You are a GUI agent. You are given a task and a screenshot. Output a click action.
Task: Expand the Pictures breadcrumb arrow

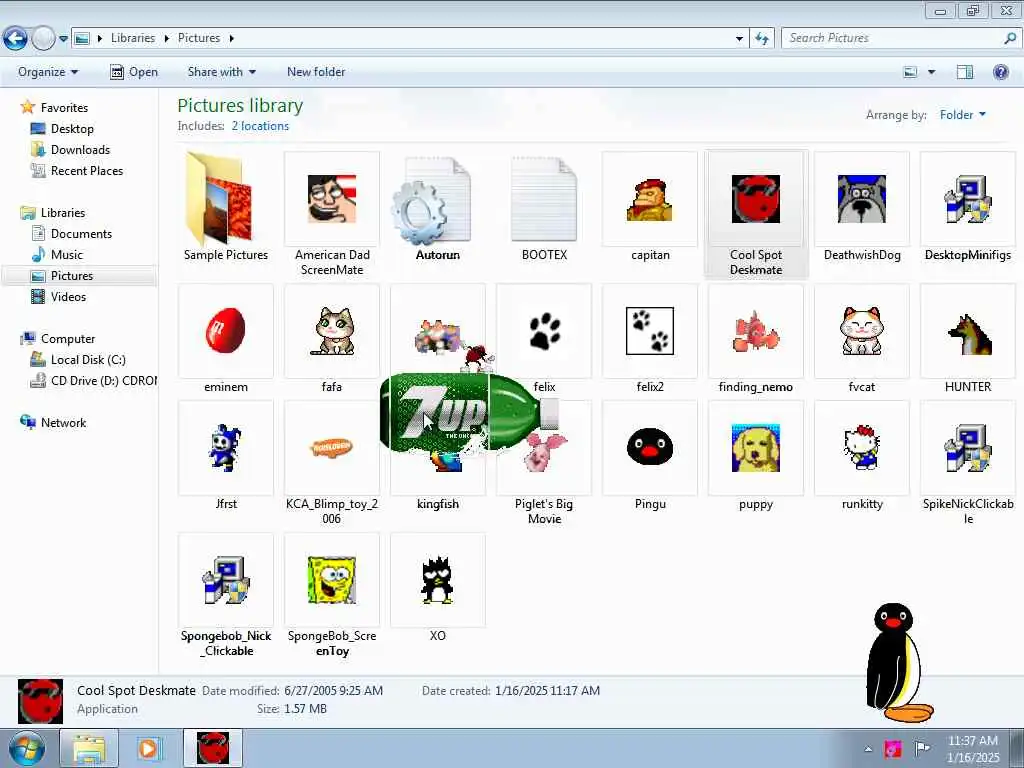coord(231,39)
